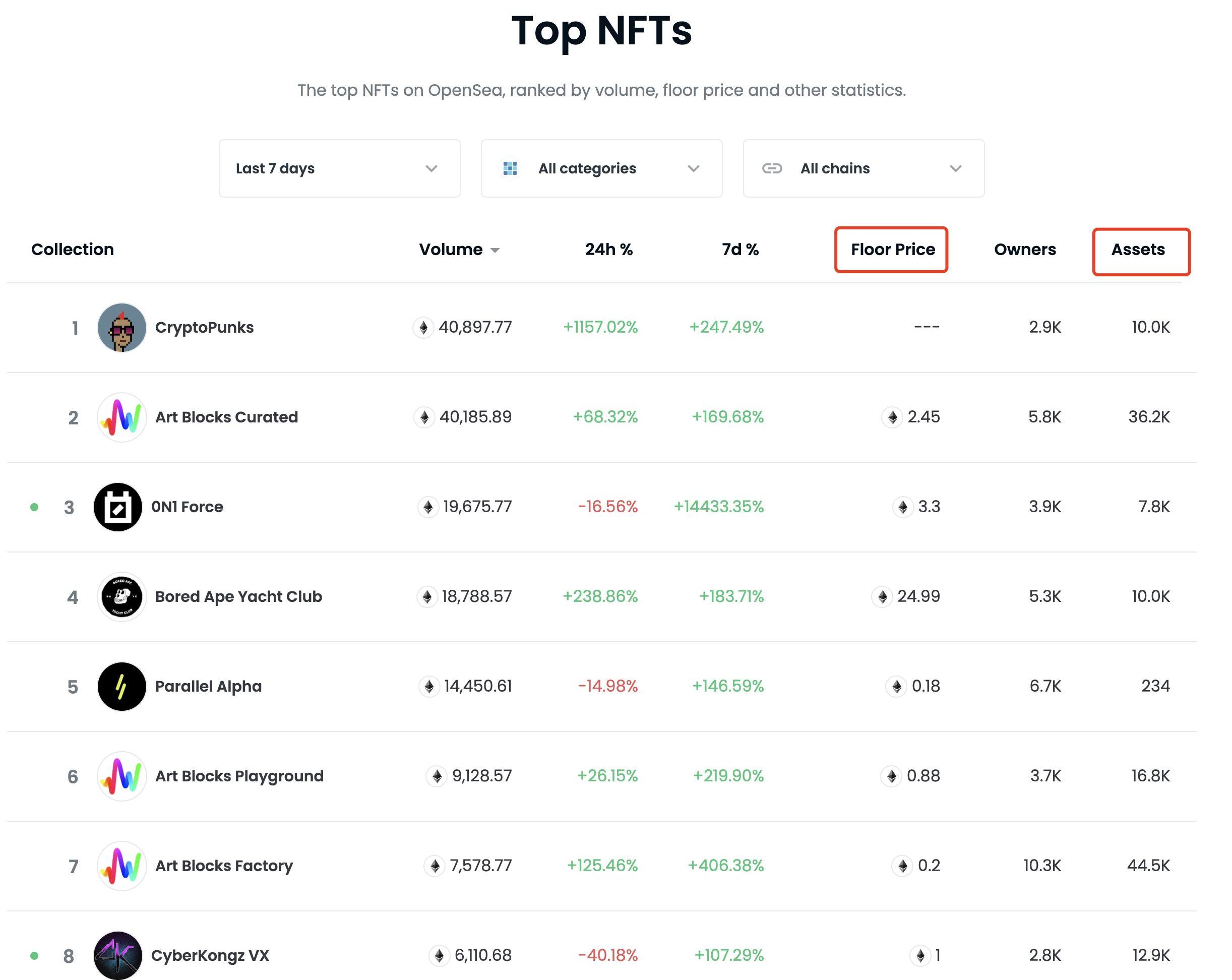Sort the table by Assets column
The width and height of the screenshot is (1232, 980).
coord(1137,250)
